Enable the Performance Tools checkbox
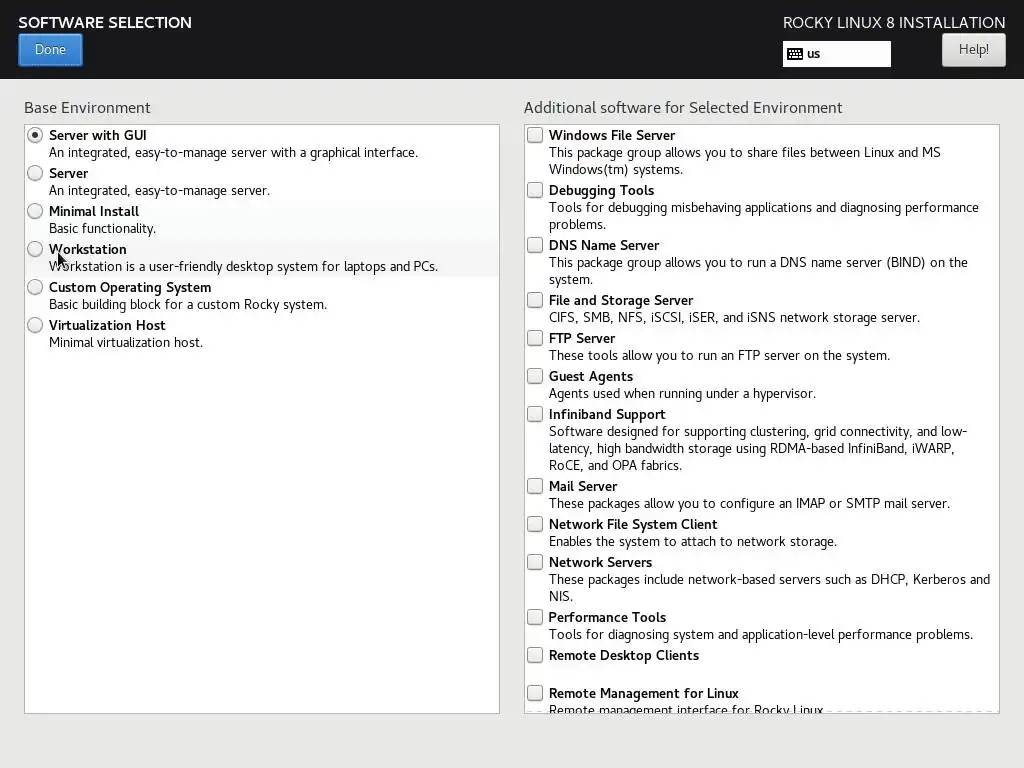Screen dimensions: 1024x768 point(536,617)
